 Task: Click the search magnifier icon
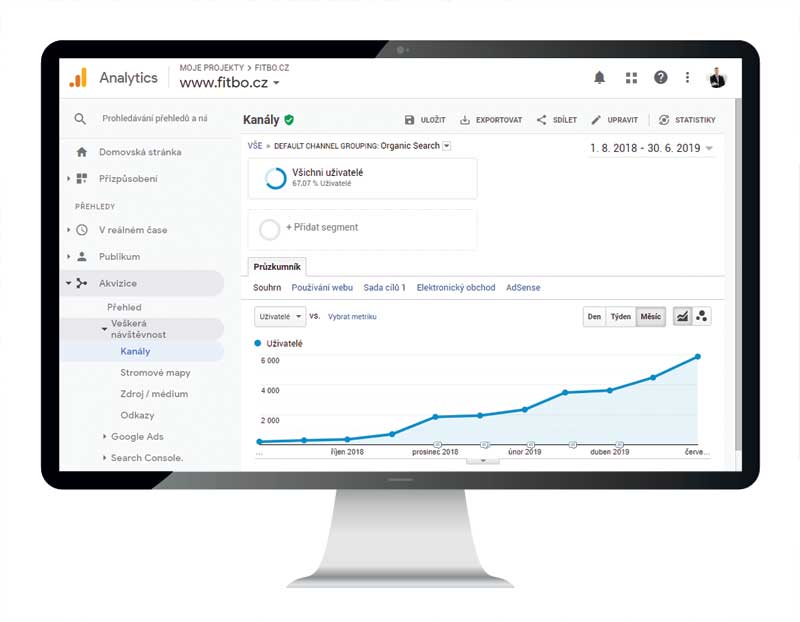click(80, 119)
